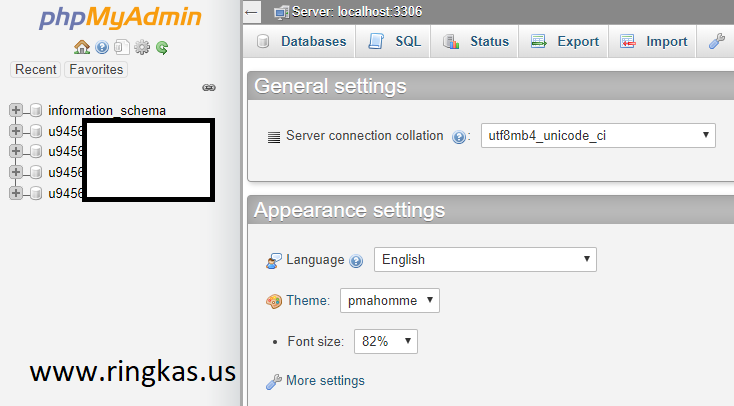Open navigation panel settings gear icon
Image resolution: width=734 pixels, height=406 pixels.
[142, 47]
